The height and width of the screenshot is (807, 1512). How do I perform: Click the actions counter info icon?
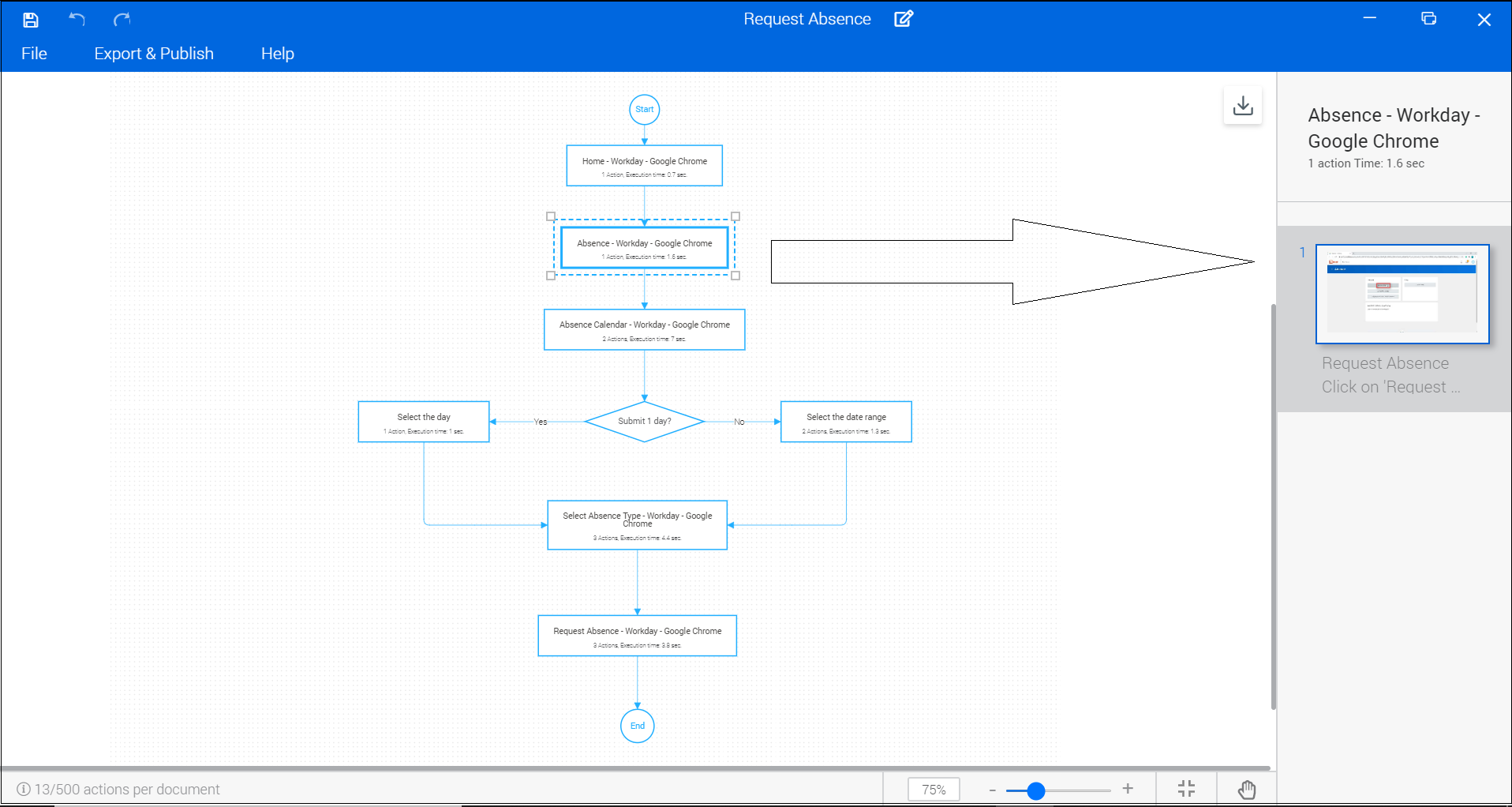click(x=22, y=789)
